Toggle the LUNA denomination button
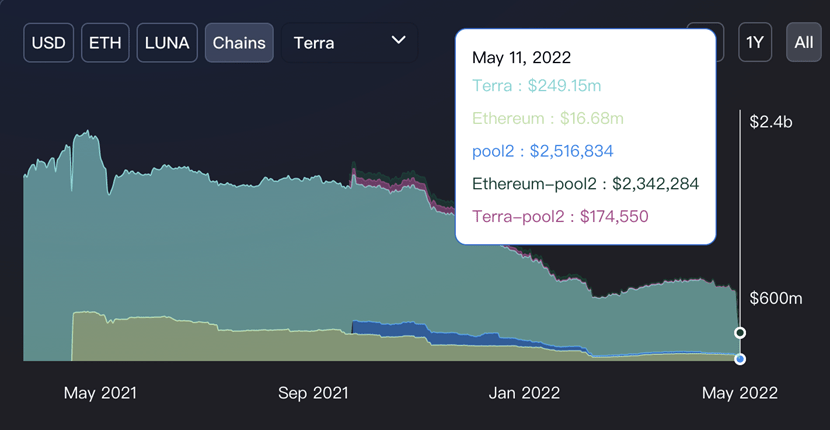 [x=167, y=43]
